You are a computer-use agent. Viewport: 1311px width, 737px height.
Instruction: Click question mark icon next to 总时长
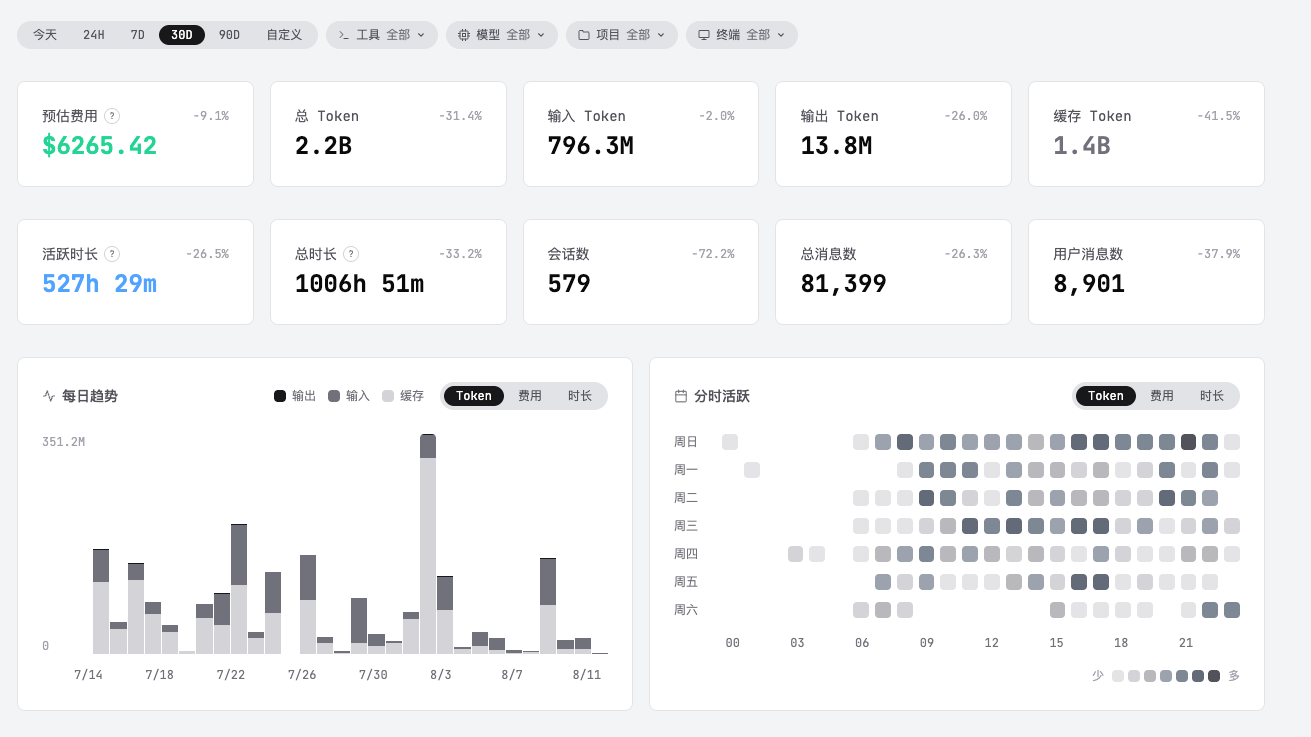click(x=351, y=254)
